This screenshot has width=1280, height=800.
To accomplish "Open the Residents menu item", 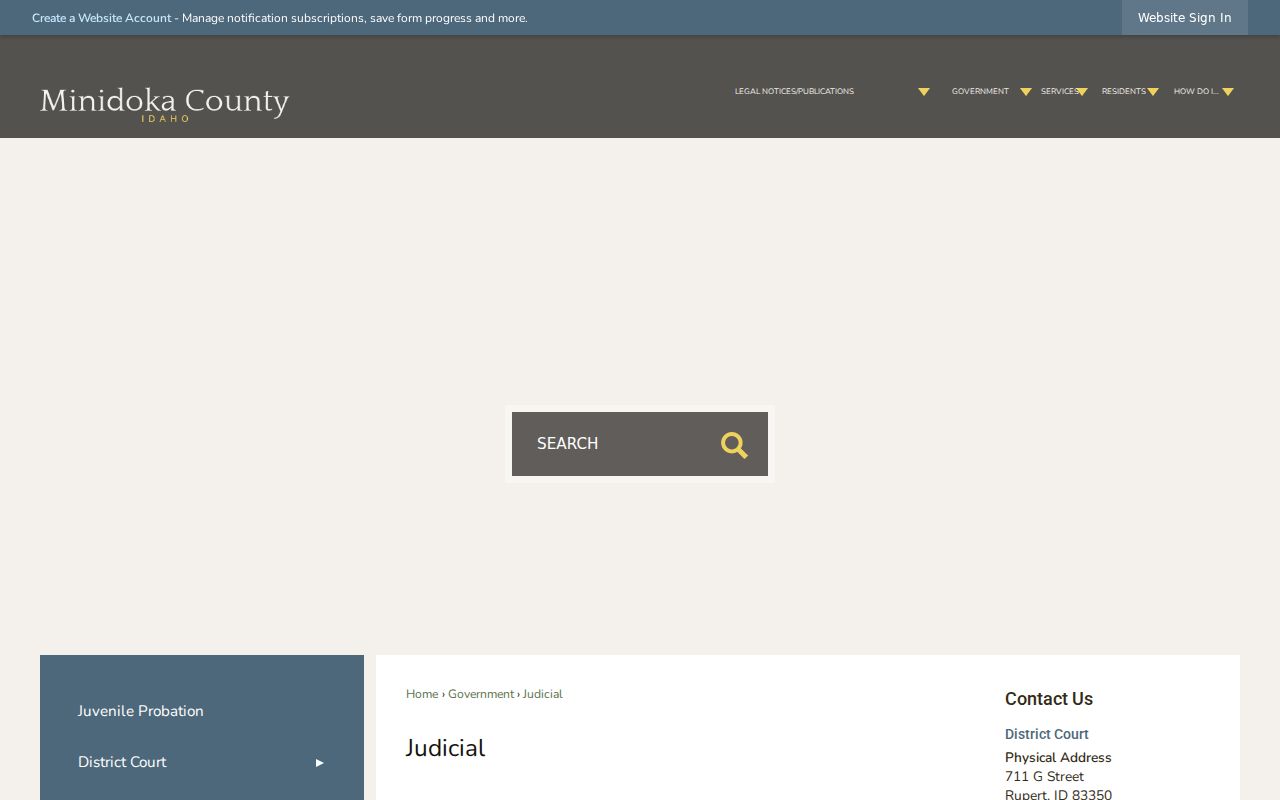I will click(x=1123, y=91).
